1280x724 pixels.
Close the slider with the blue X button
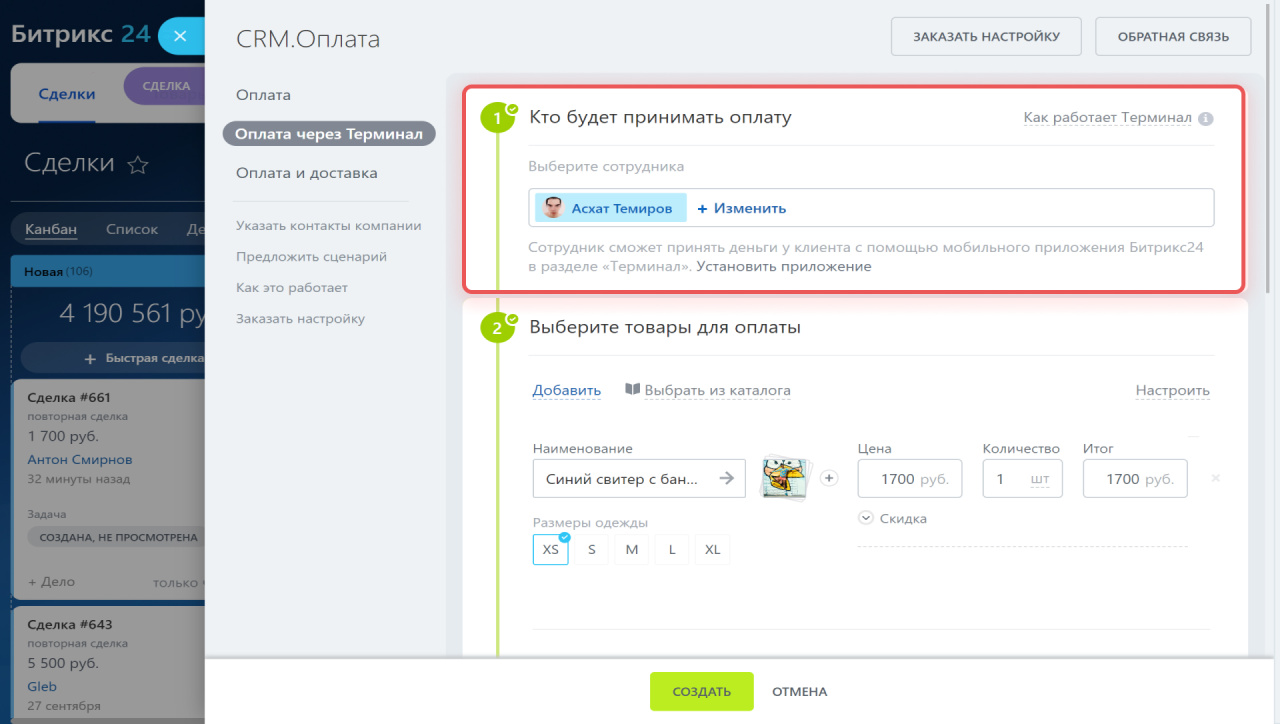coord(180,36)
